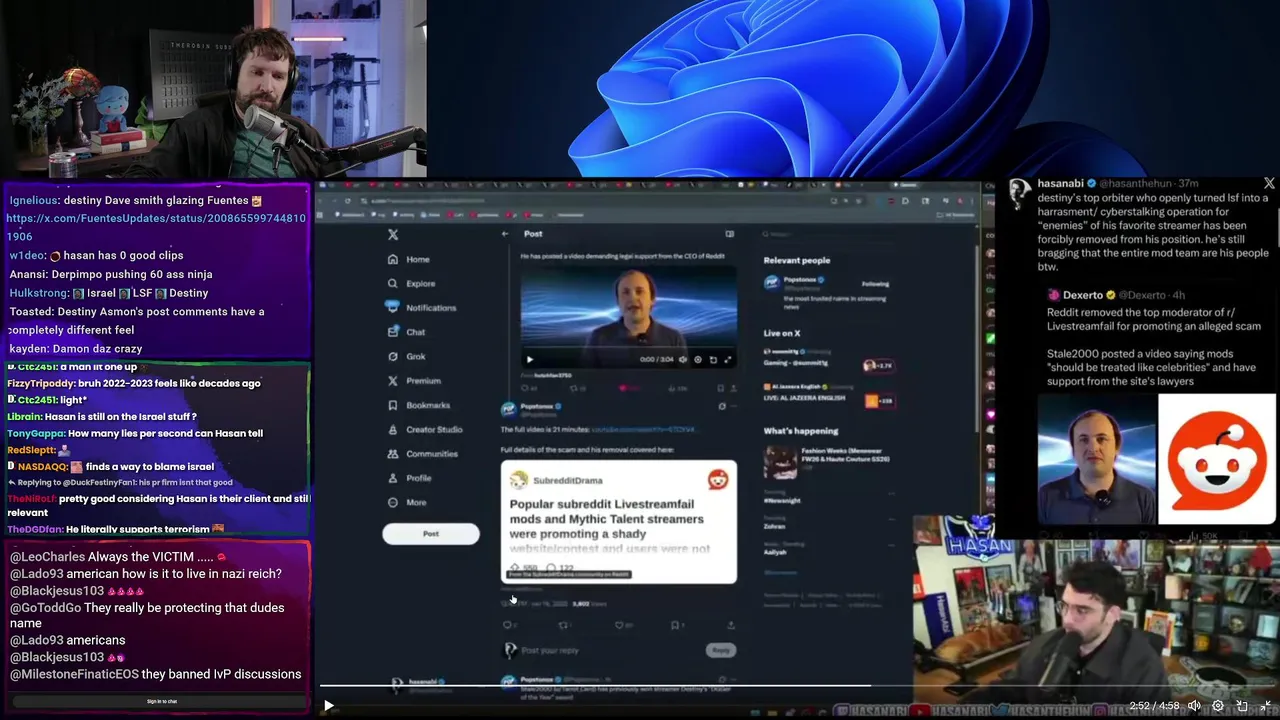Click the reply icon below the timestamp

click(508, 625)
